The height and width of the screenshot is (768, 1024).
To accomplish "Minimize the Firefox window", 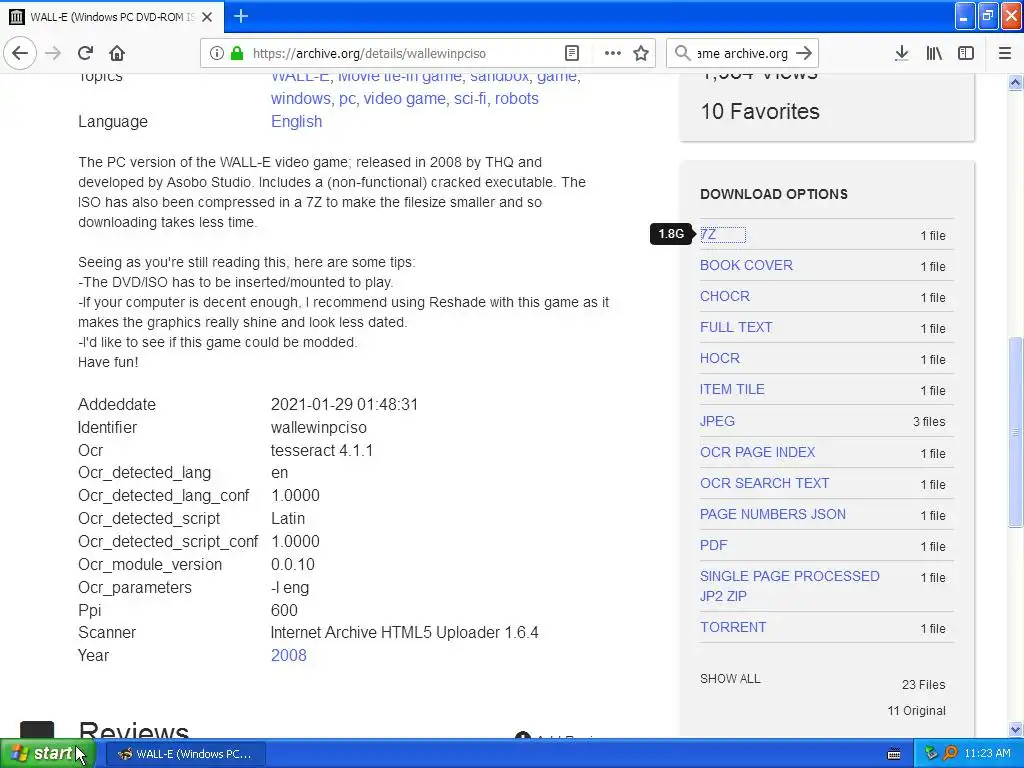I will pyautogui.click(x=965, y=16).
